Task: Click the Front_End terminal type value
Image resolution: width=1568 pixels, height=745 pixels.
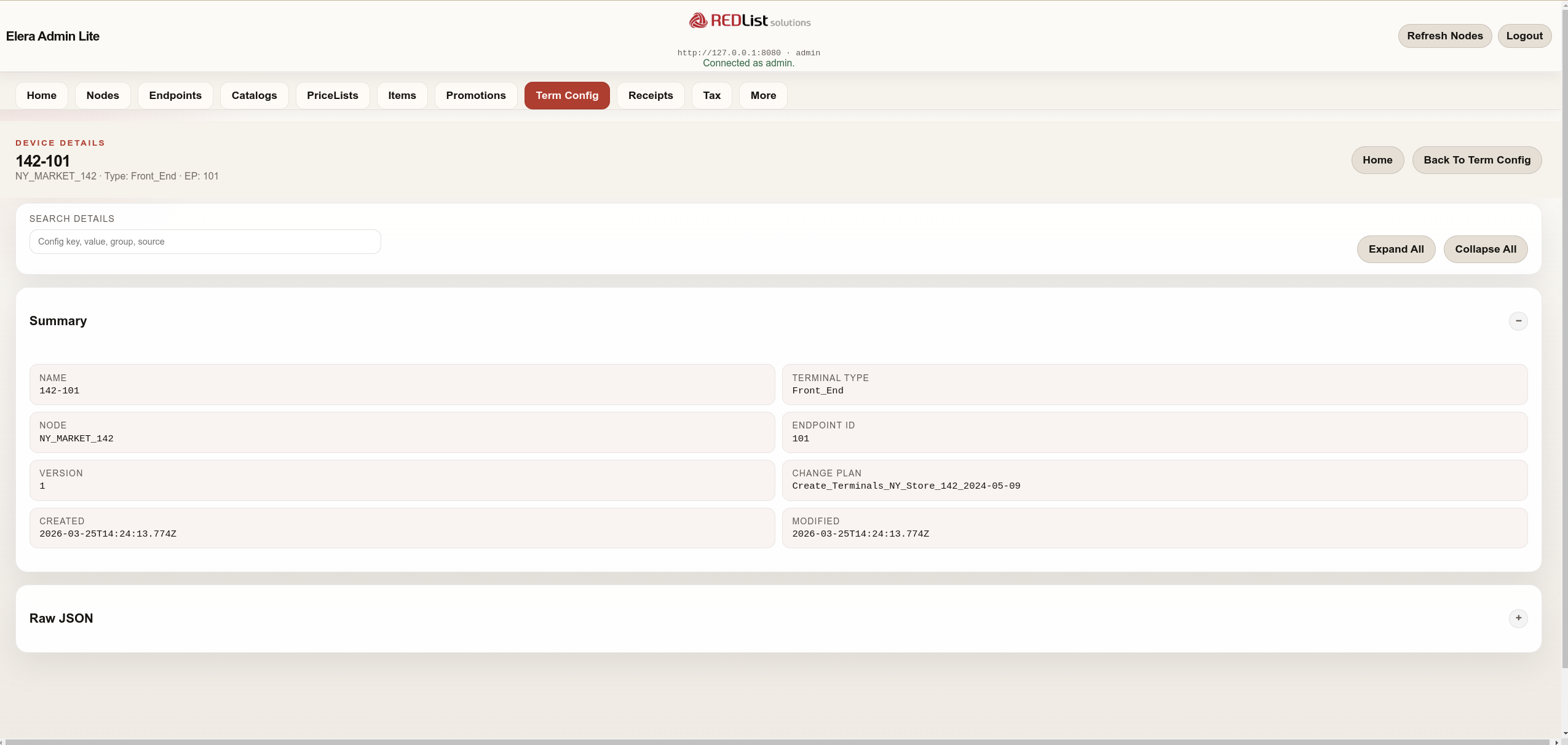Action: pos(818,390)
